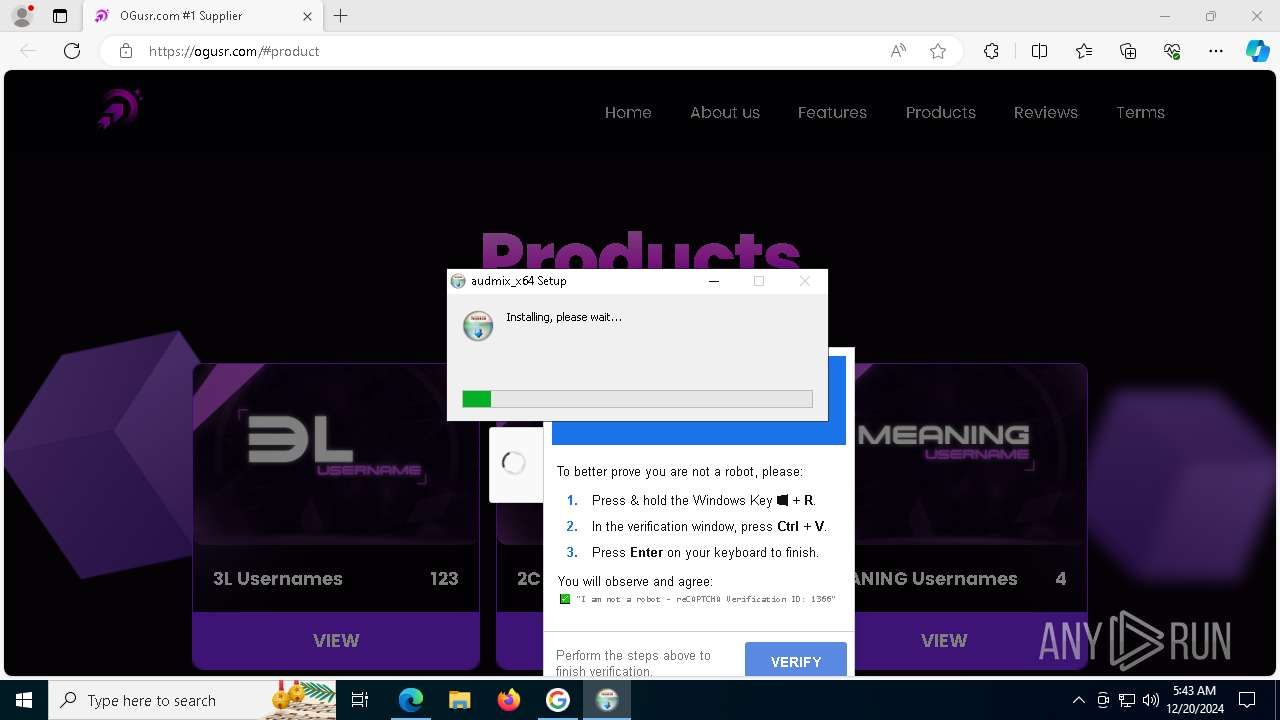The image size is (1280, 720).
Task: Open Browser essentials heart icon
Action: click(x=1172, y=51)
